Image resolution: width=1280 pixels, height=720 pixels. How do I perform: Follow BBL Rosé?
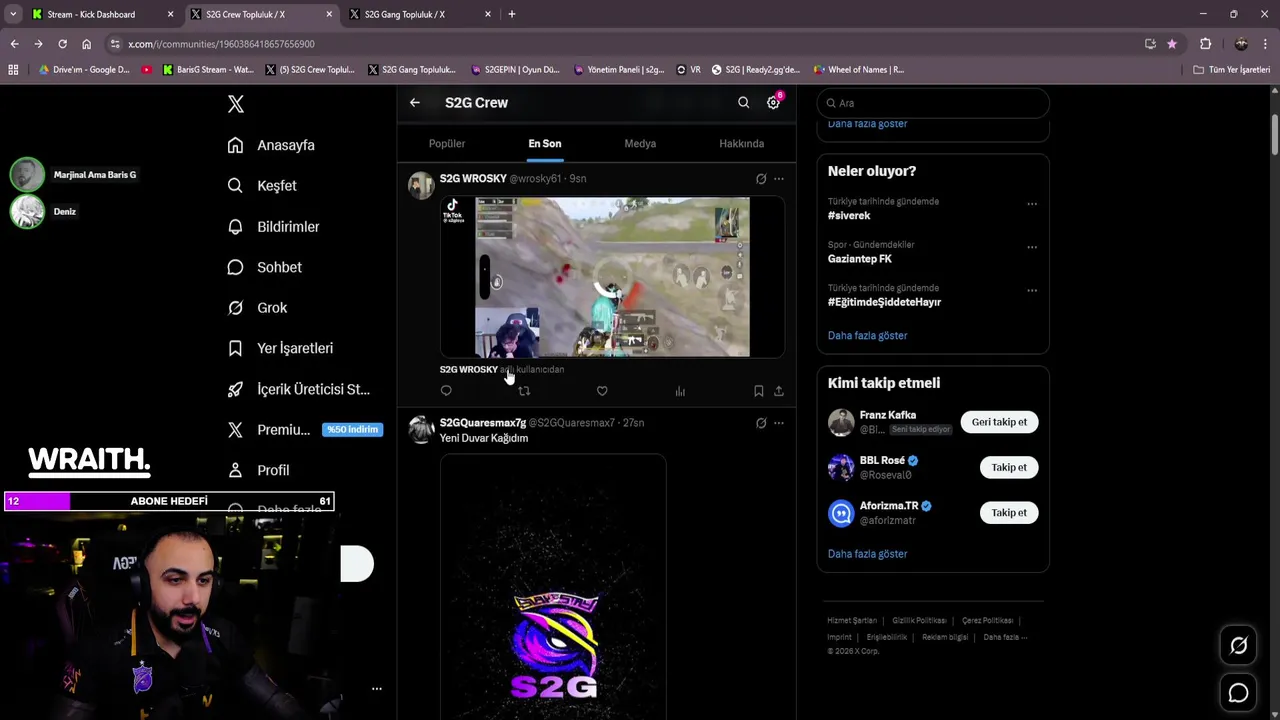point(1009,467)
